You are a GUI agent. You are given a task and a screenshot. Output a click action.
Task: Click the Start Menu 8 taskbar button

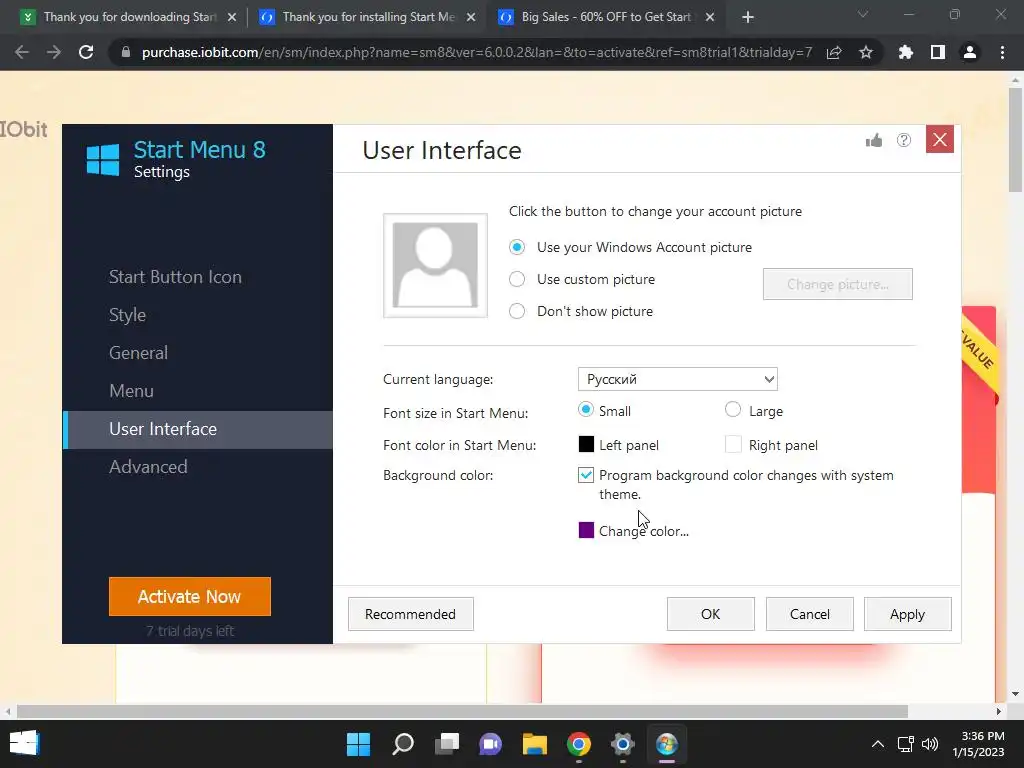[24, 743]
